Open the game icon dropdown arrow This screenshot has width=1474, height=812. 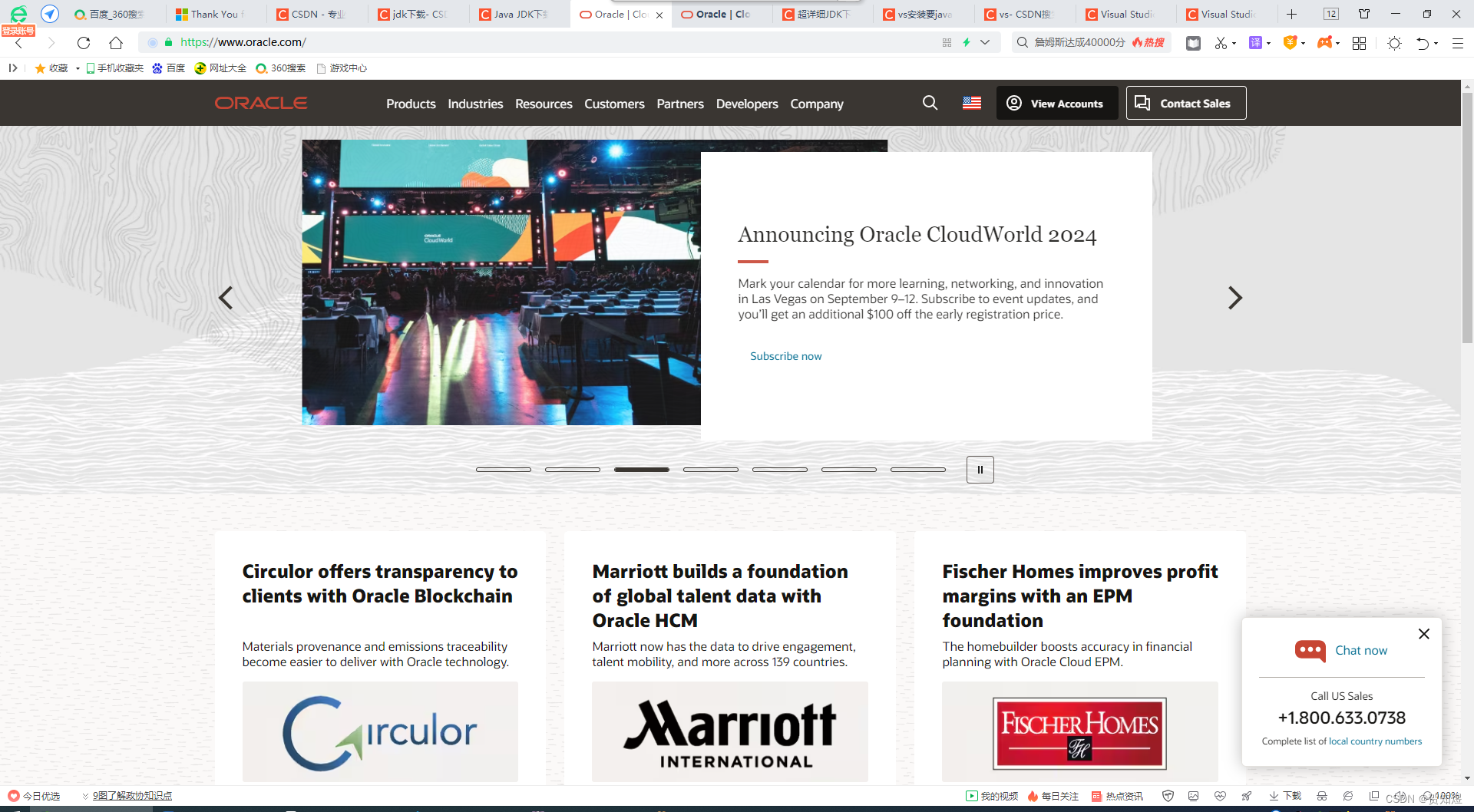(1337, 43)
